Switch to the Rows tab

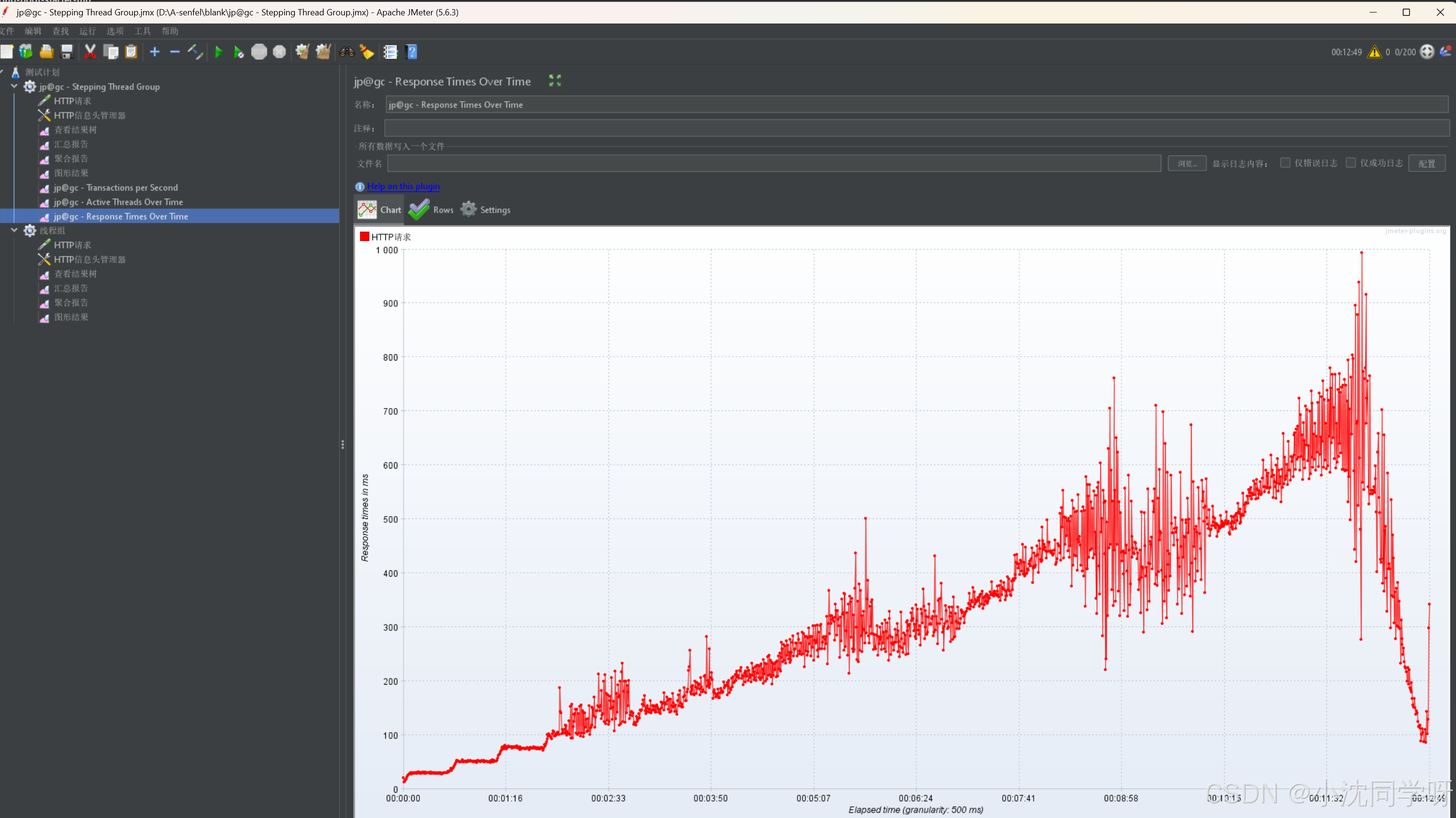coord(432,210)
